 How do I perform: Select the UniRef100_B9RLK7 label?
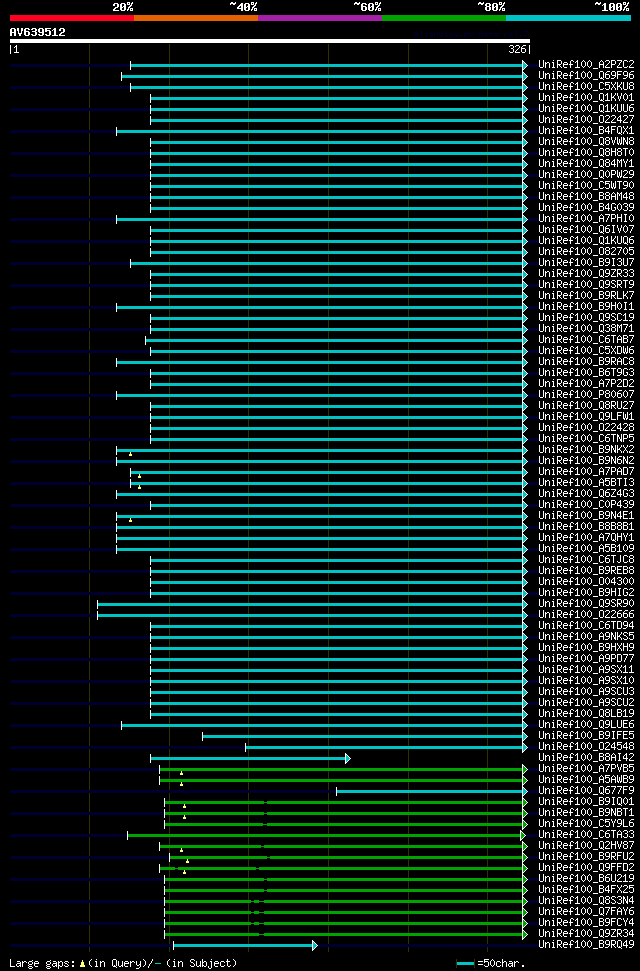pyautogui.click(x=586, y=295)
